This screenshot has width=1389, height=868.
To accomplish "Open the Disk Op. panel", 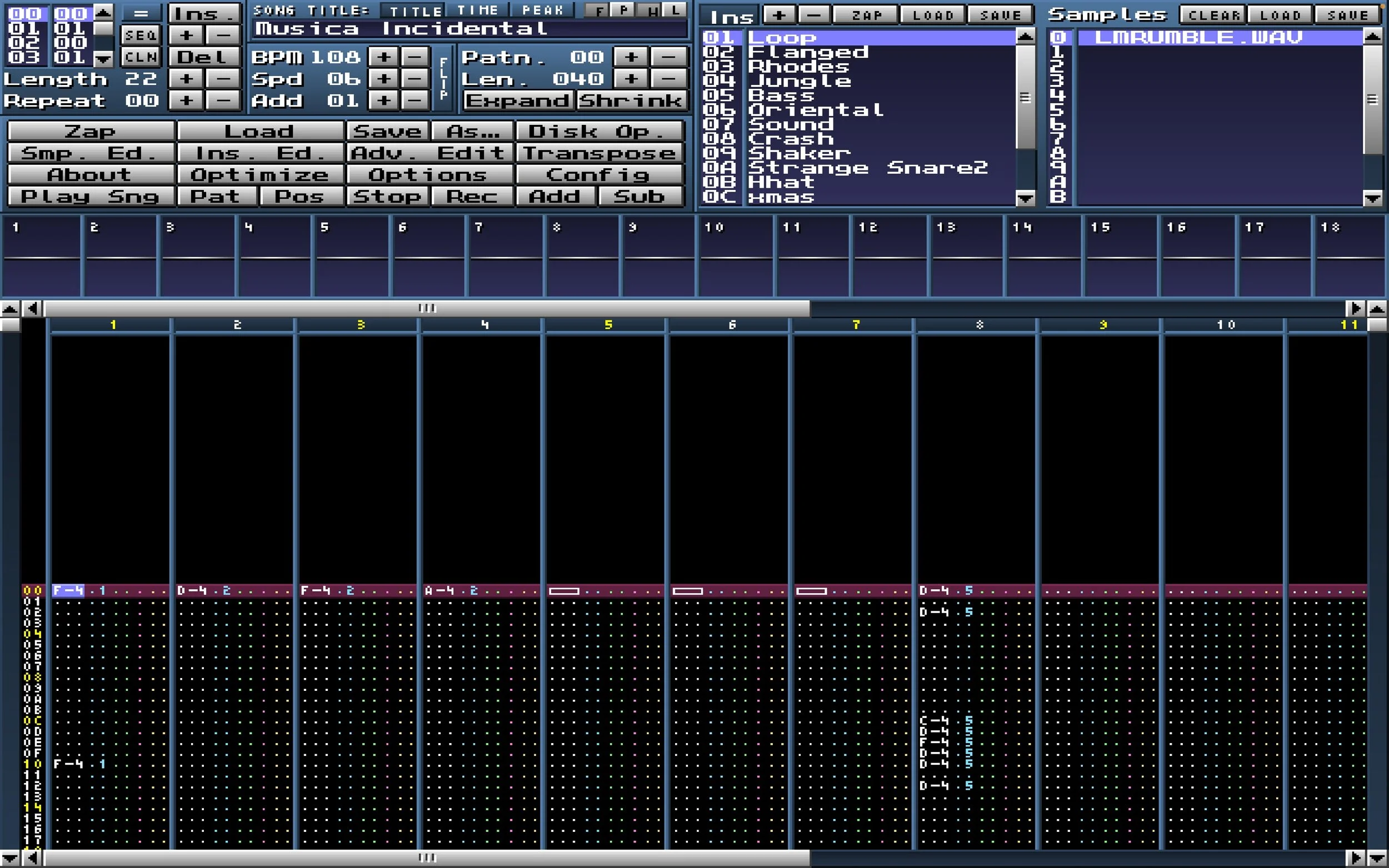I will (598, 132).
